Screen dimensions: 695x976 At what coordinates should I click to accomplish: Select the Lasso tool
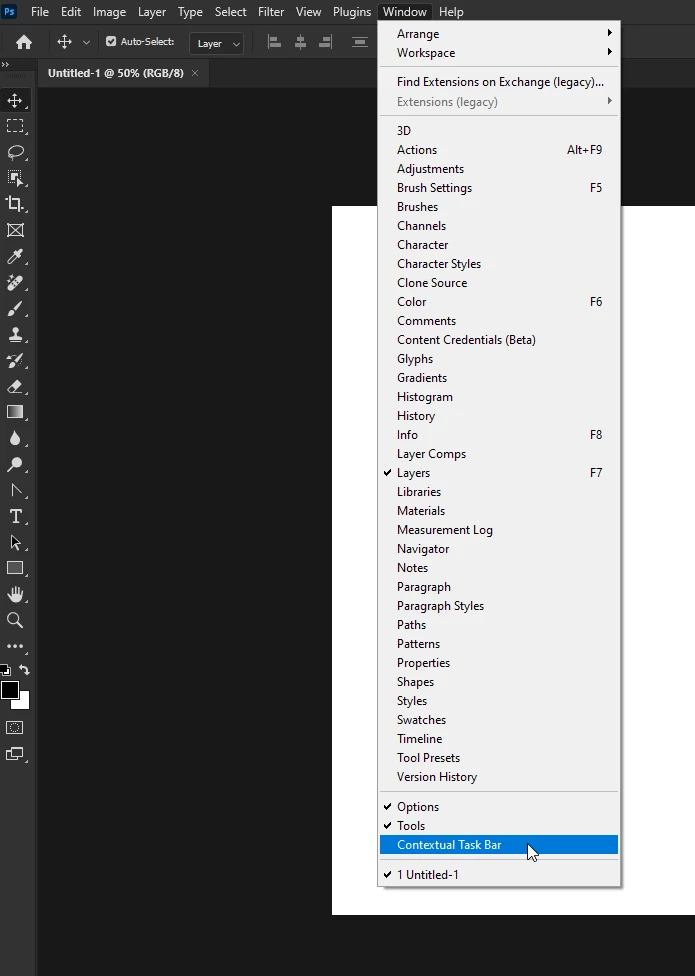(x=15, y=152)
